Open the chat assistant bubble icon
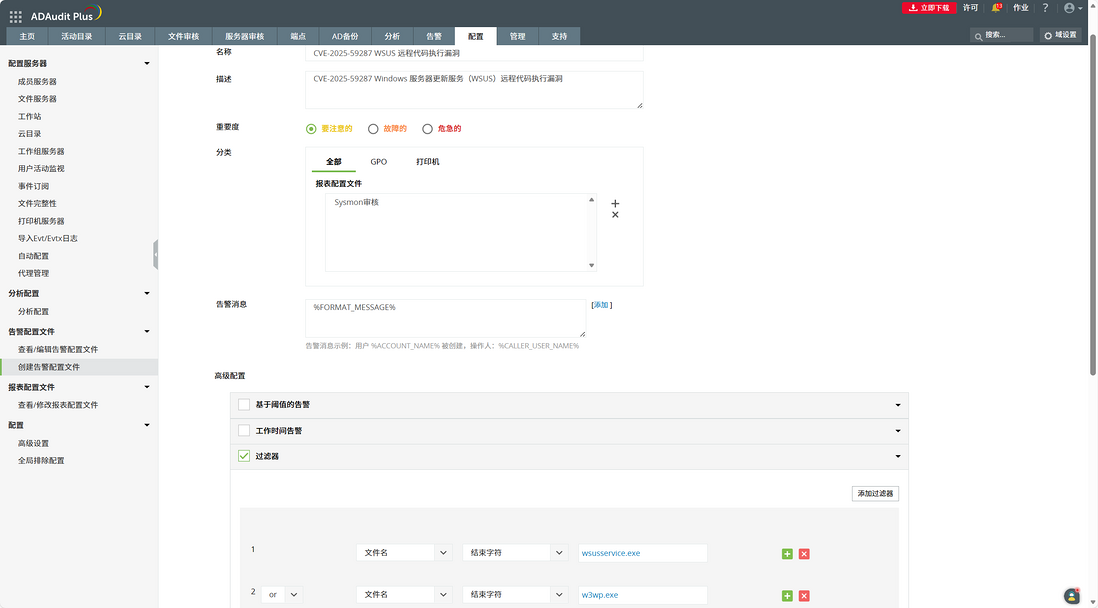 1072,595
